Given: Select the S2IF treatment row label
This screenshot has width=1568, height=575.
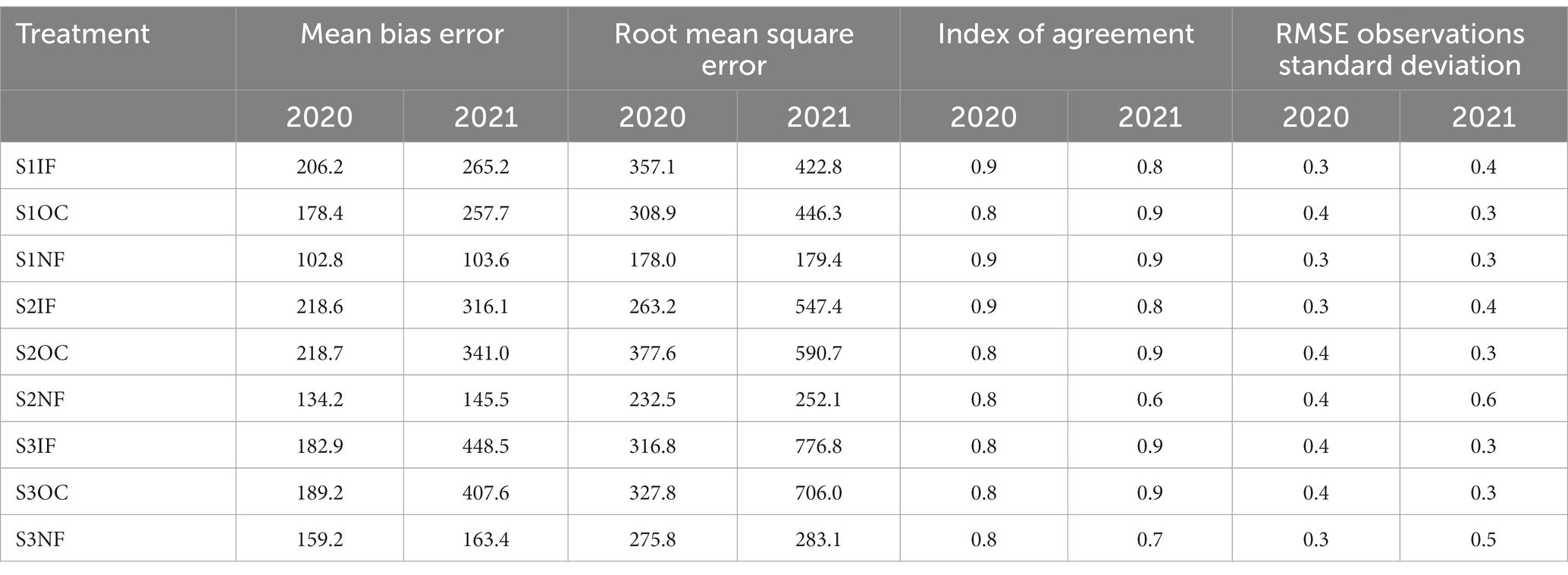Looking at the screenshot, I should [36, 306].
